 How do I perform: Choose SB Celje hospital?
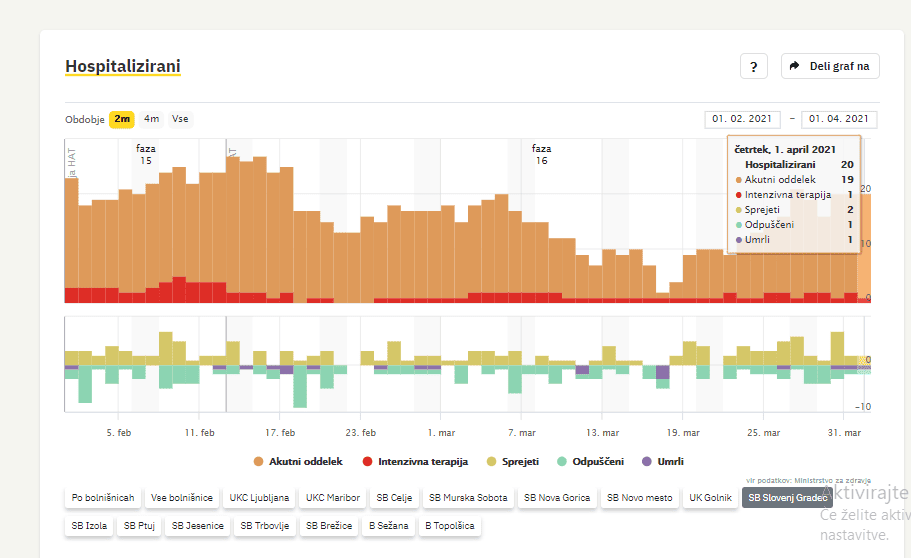[394, 497]
